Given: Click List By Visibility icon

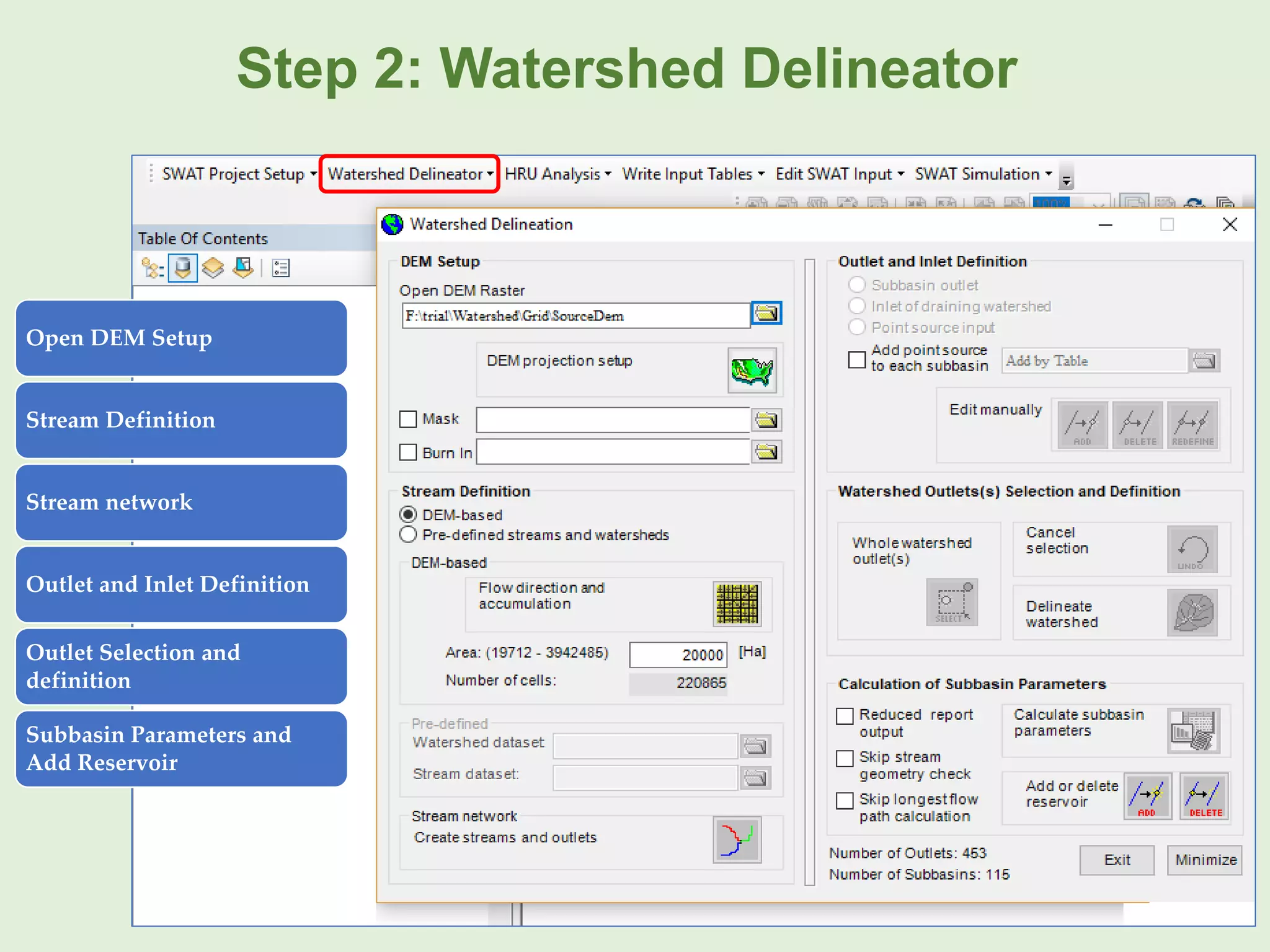Looking at the screenshot, I should point(213,268).
